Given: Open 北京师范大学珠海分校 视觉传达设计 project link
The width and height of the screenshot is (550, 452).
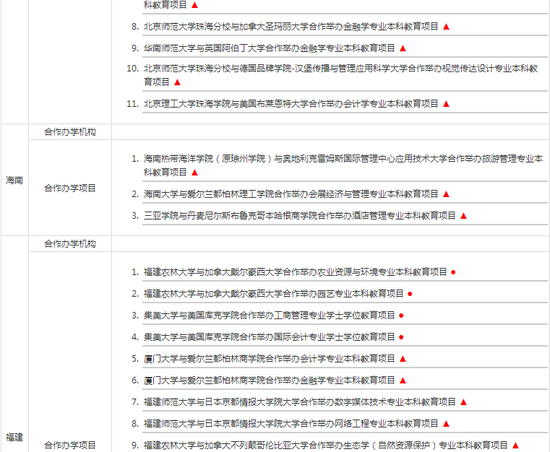Looking at the screenshot, I should click(341, 75).
